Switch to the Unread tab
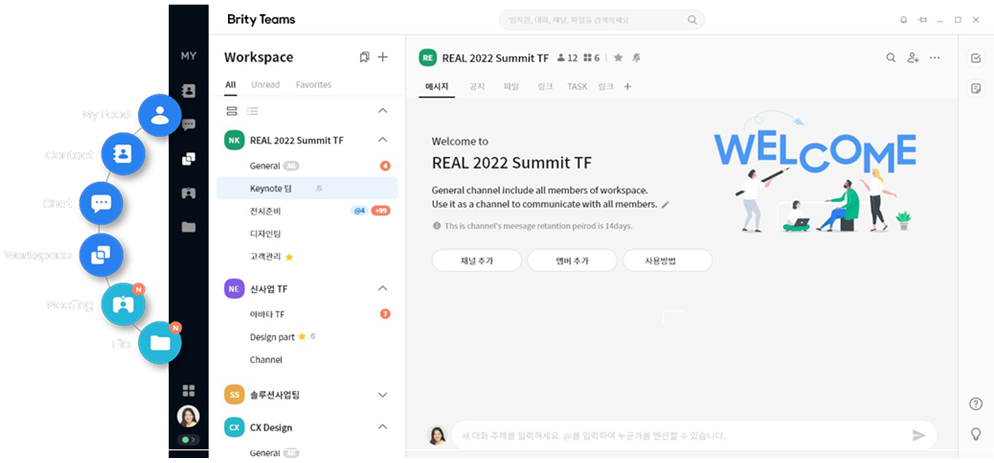Screen dimensions: 994x463 tap(266, 84)
